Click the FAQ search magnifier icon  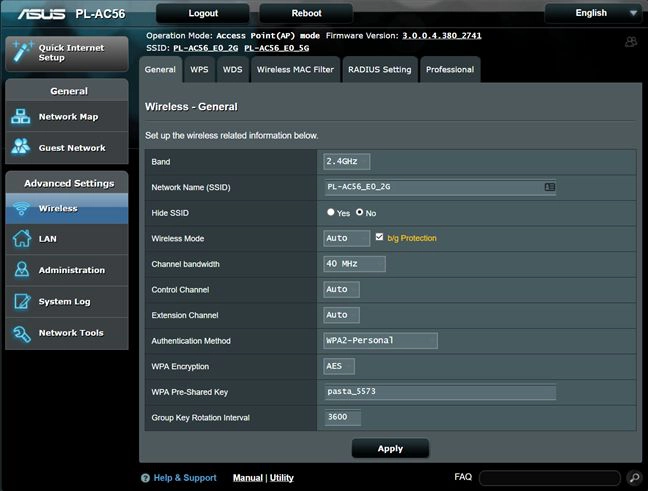[634, 477]
